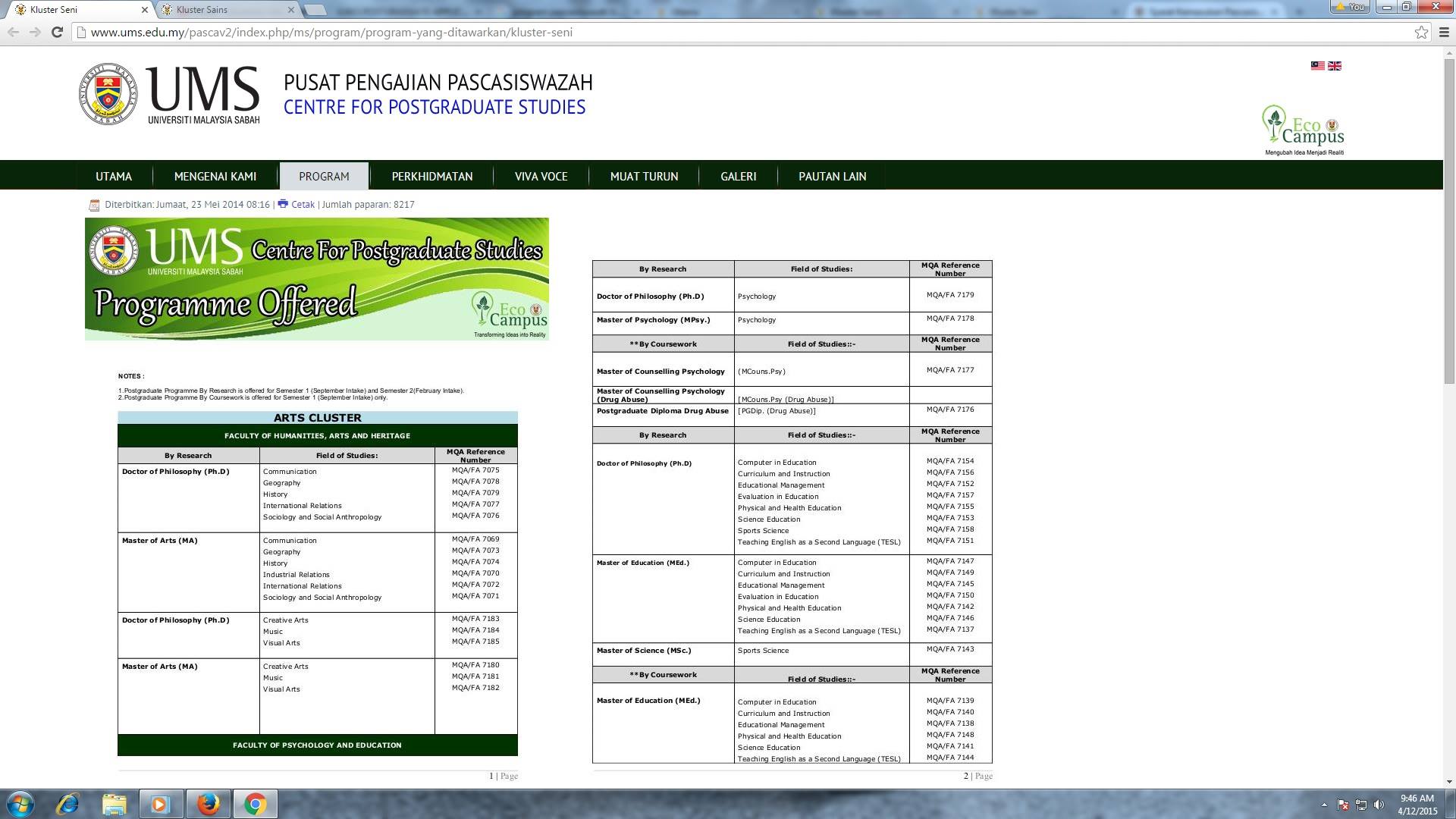Open the PROGRAM menu item
This screenshot has width=1456, height=819.
(324, 176)
